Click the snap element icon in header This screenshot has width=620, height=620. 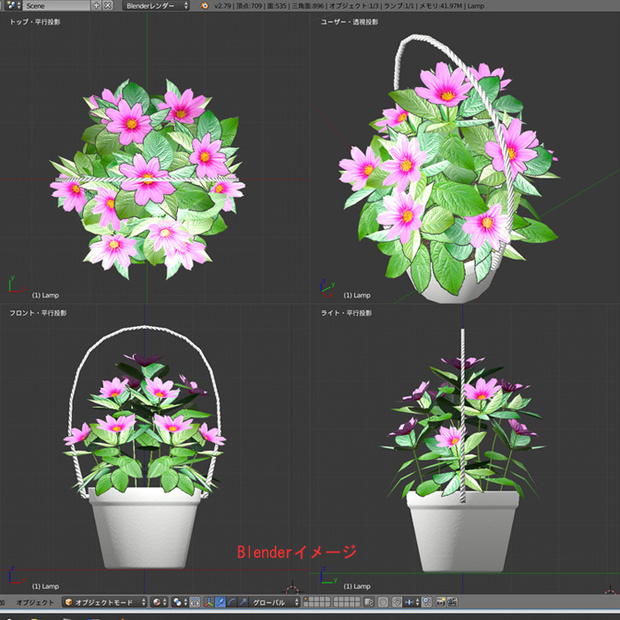pos(412,602)
